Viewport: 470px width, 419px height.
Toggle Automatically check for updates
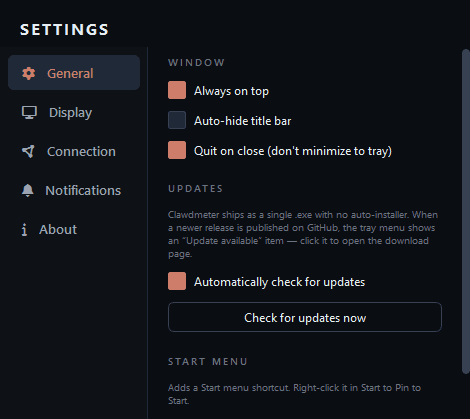tap(177, 281)
